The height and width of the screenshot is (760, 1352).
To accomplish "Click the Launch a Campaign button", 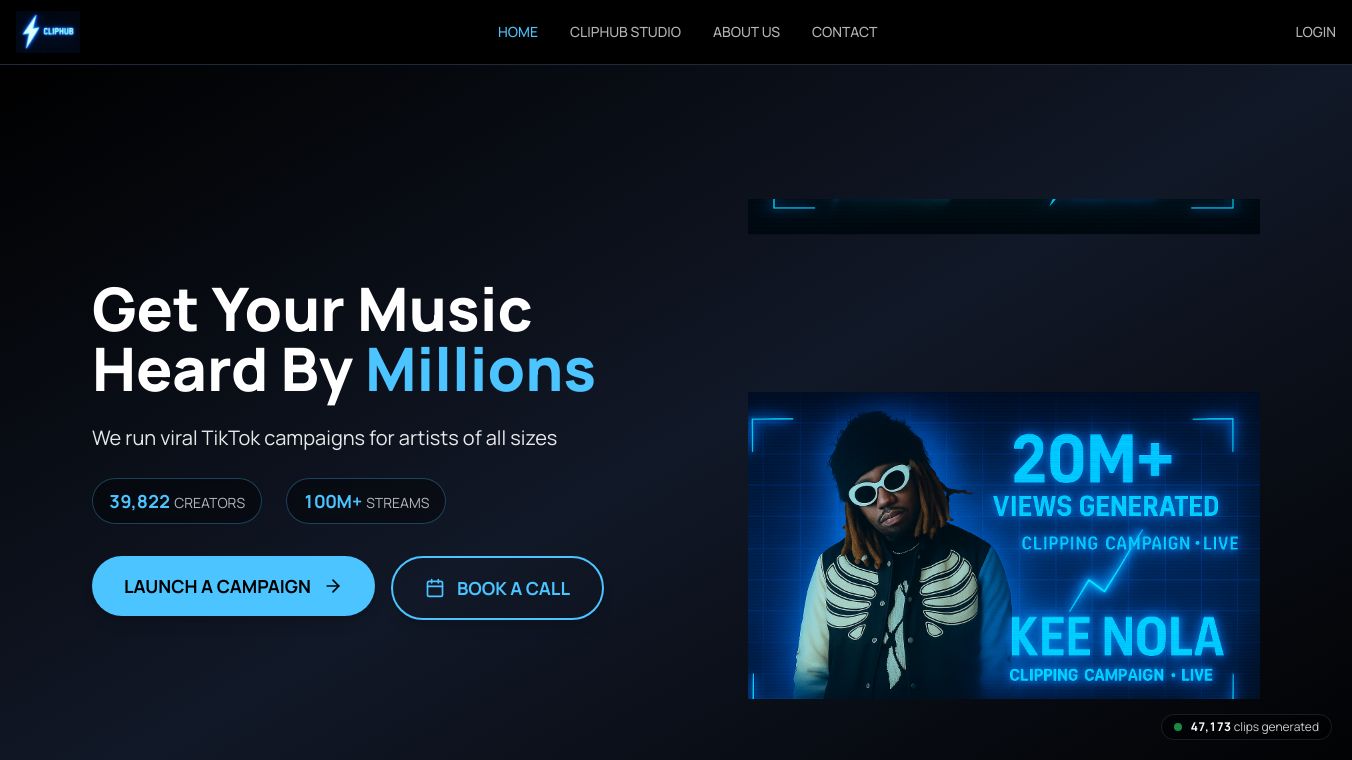I will [x=233, y=586].
